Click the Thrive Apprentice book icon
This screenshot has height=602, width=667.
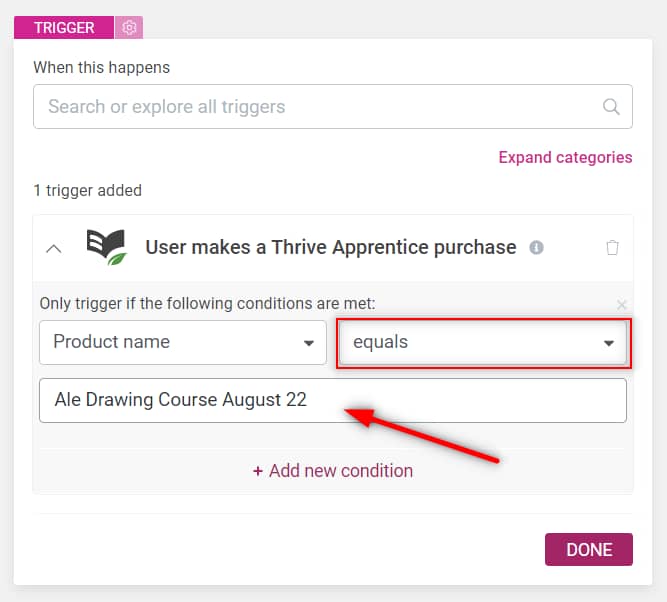(x=105, y=247)
